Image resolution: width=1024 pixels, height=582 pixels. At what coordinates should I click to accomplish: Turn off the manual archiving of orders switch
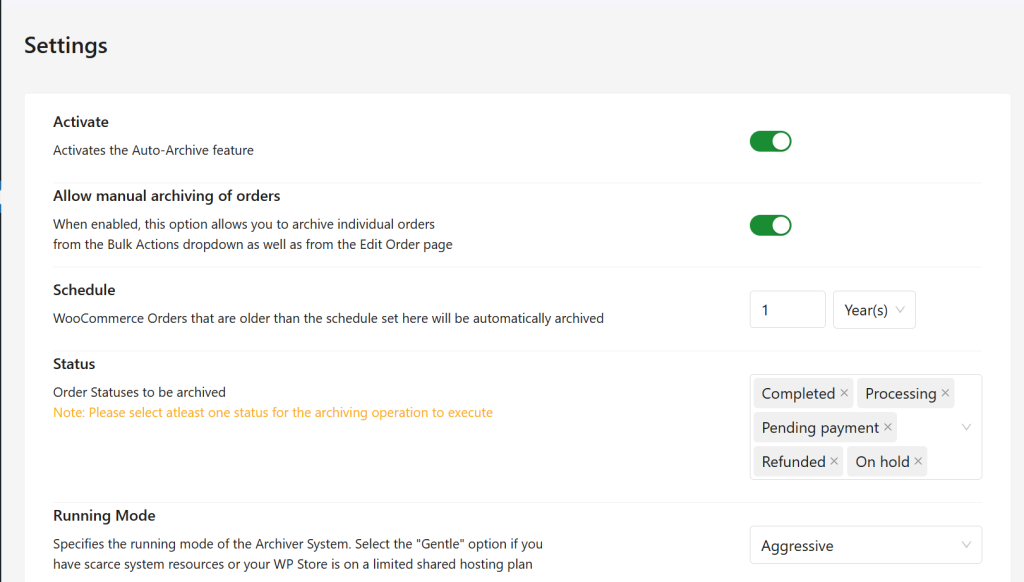pos(770,225)
